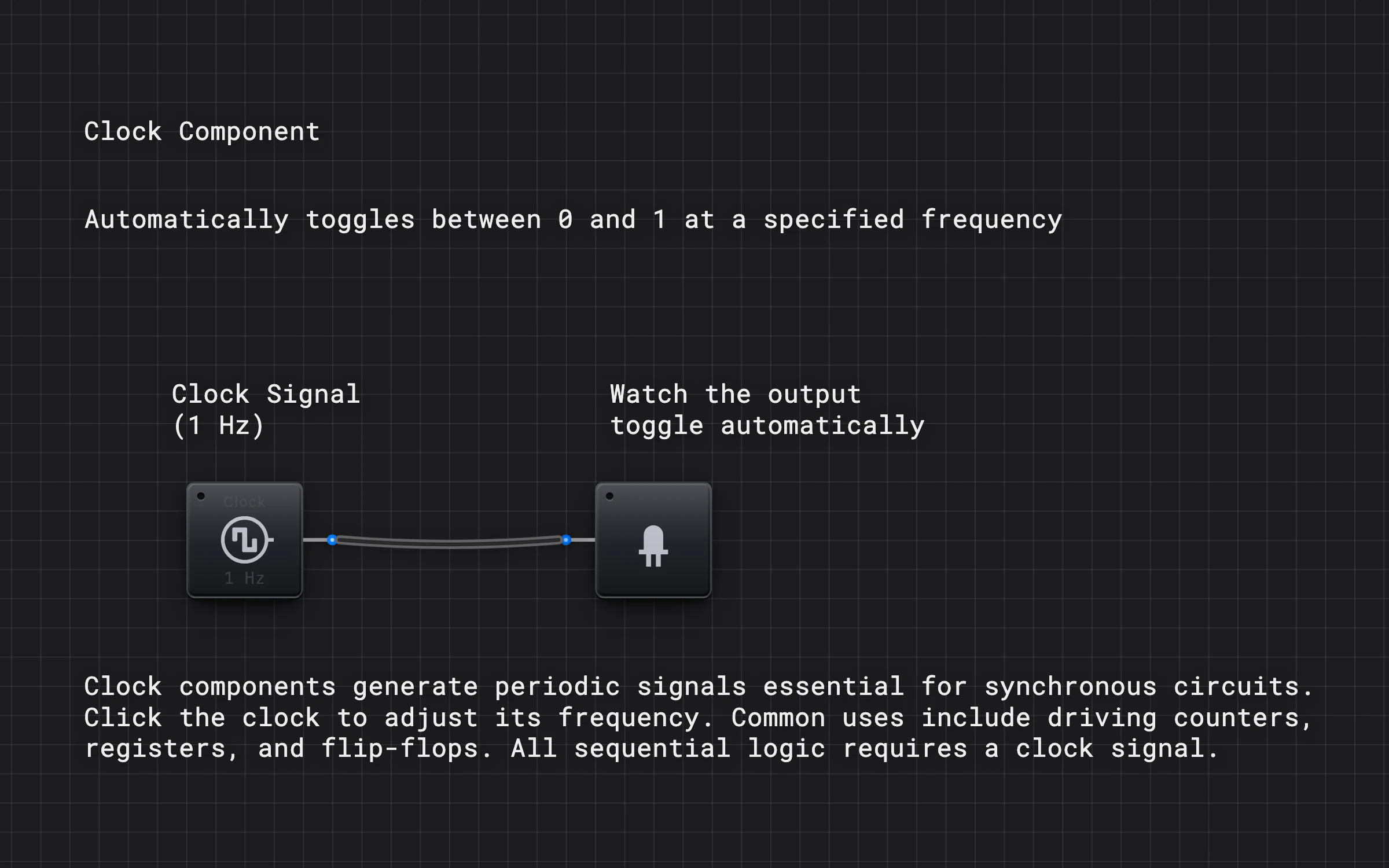This screenshot has height=868, width=1389.
Task: Select the "Watch the output toggle automatically" note
Action: click(767, 410)
